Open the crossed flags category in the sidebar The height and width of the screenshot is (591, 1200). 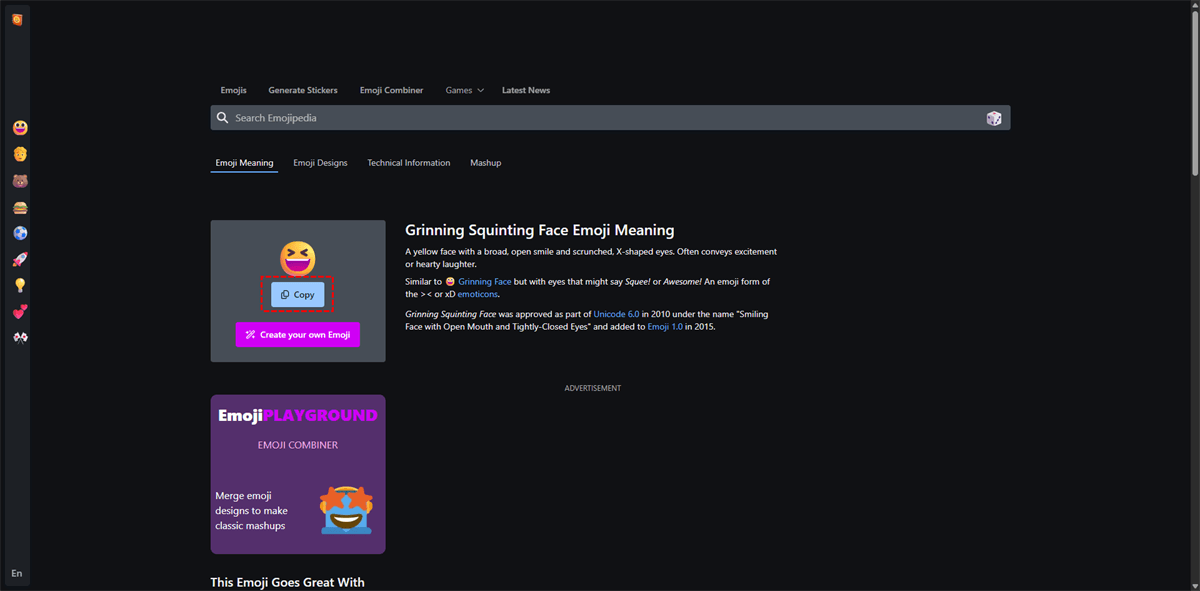tap(20, 338)
